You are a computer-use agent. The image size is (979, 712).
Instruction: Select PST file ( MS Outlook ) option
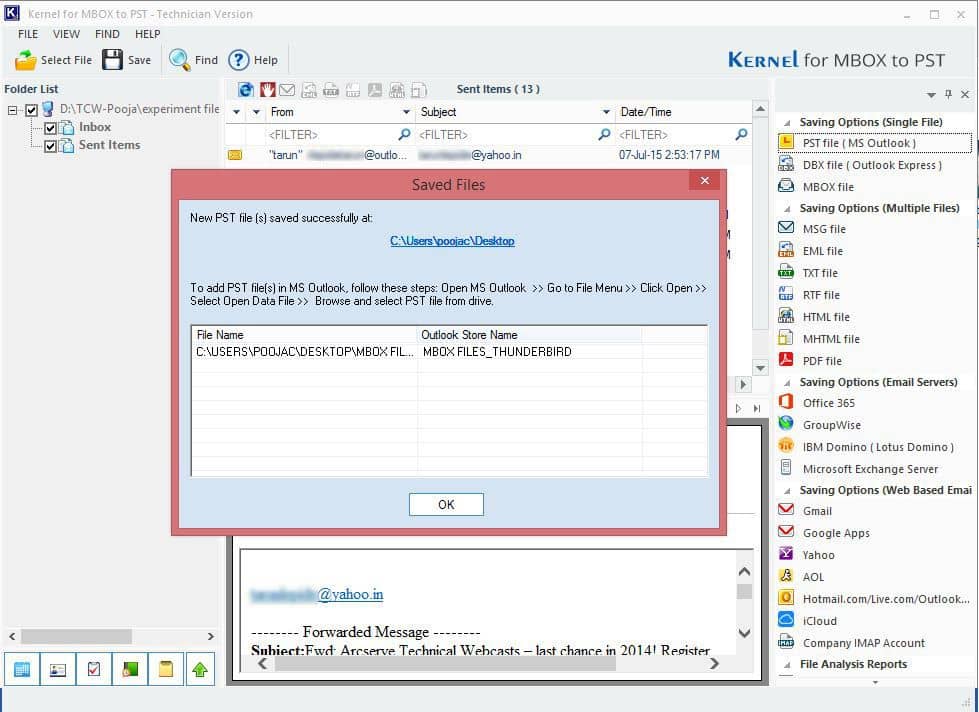[x=874, y=143]
